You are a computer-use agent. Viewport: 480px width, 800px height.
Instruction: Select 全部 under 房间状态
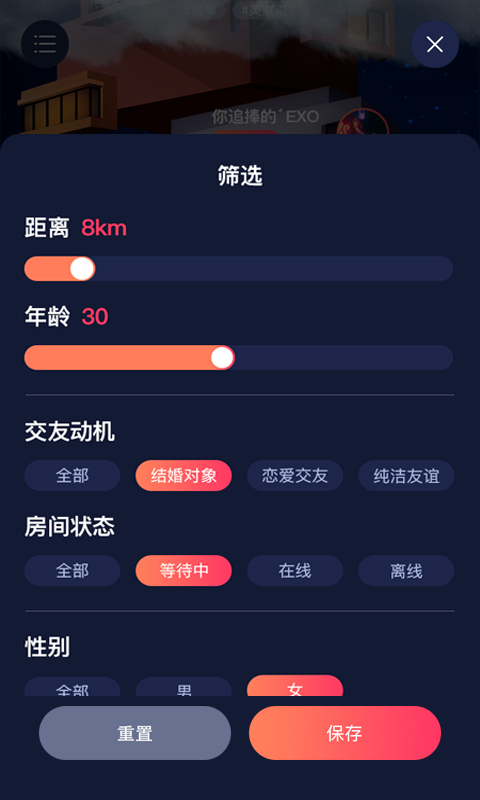(x=72, y=570)
